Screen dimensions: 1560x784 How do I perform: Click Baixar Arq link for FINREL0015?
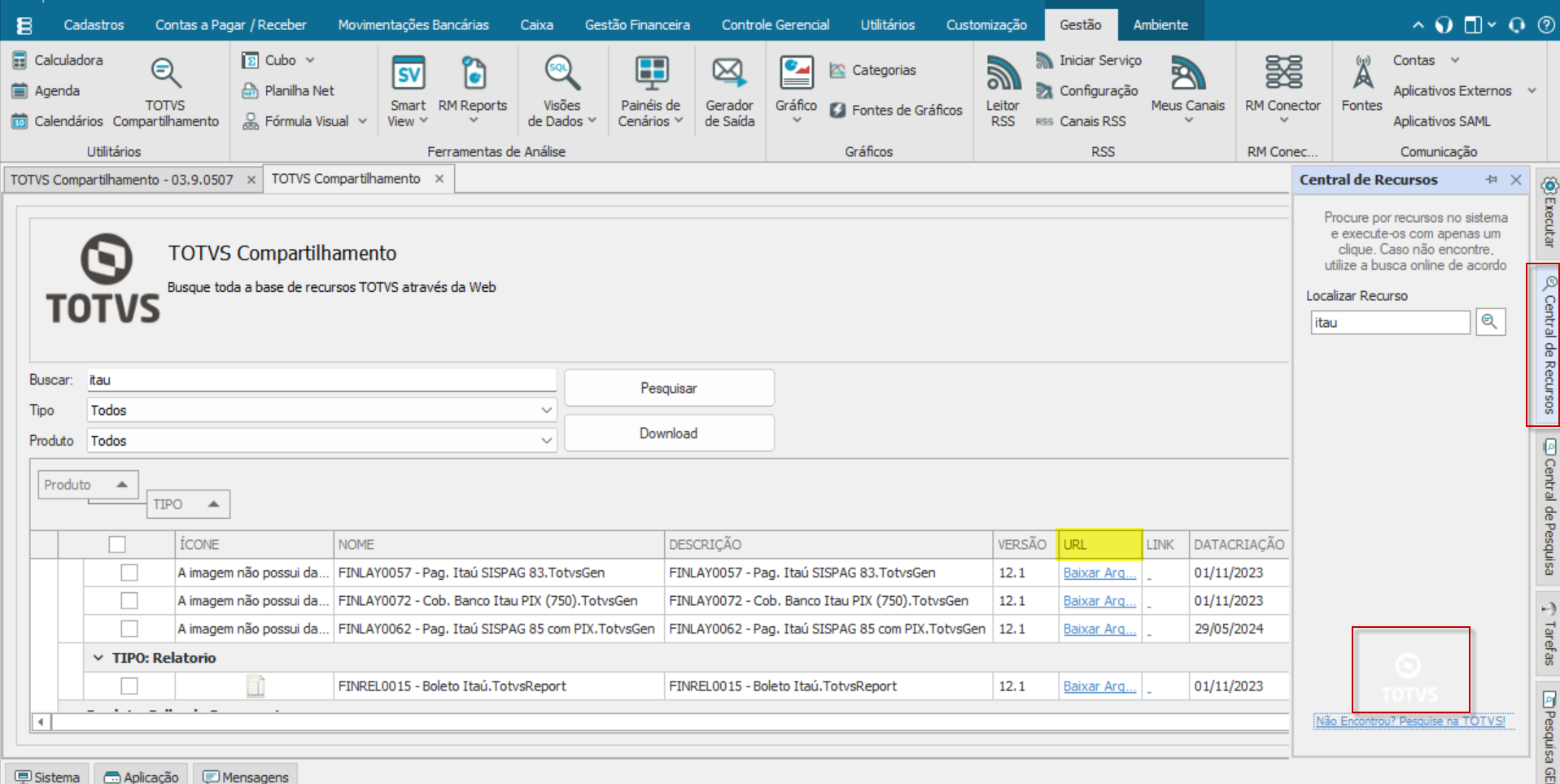point(1099,686)
